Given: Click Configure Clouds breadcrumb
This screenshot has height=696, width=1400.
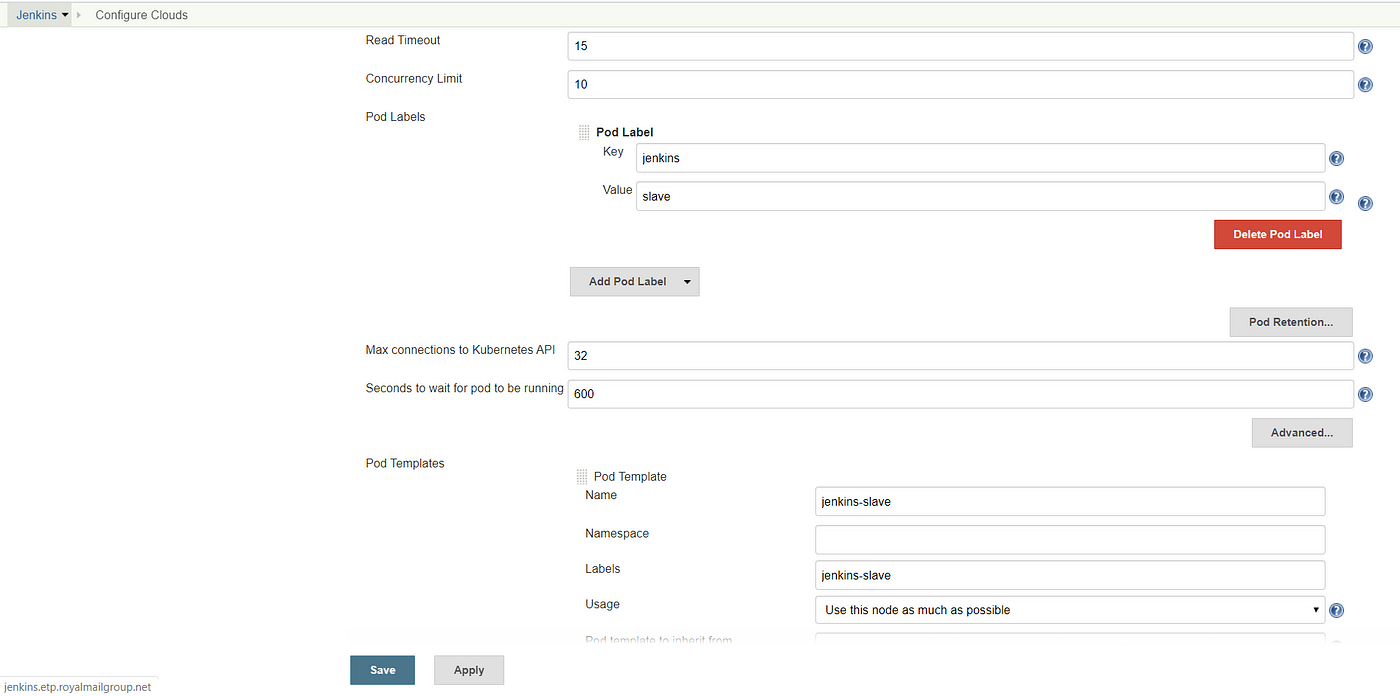Looking at the screenshot, I should click(141, 15).
